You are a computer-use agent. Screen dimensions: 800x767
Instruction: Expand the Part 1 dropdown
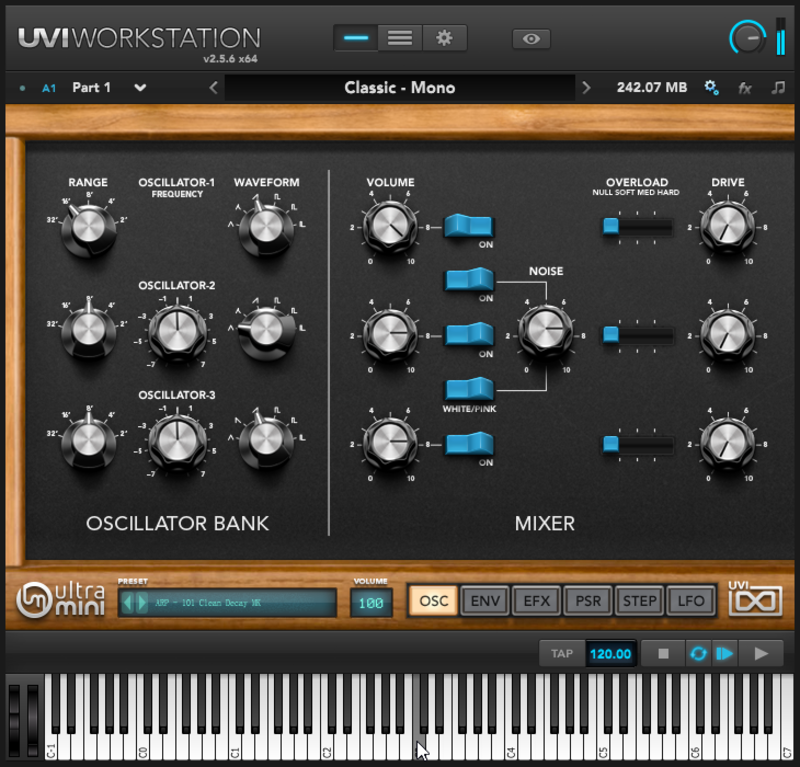point(140,88)
